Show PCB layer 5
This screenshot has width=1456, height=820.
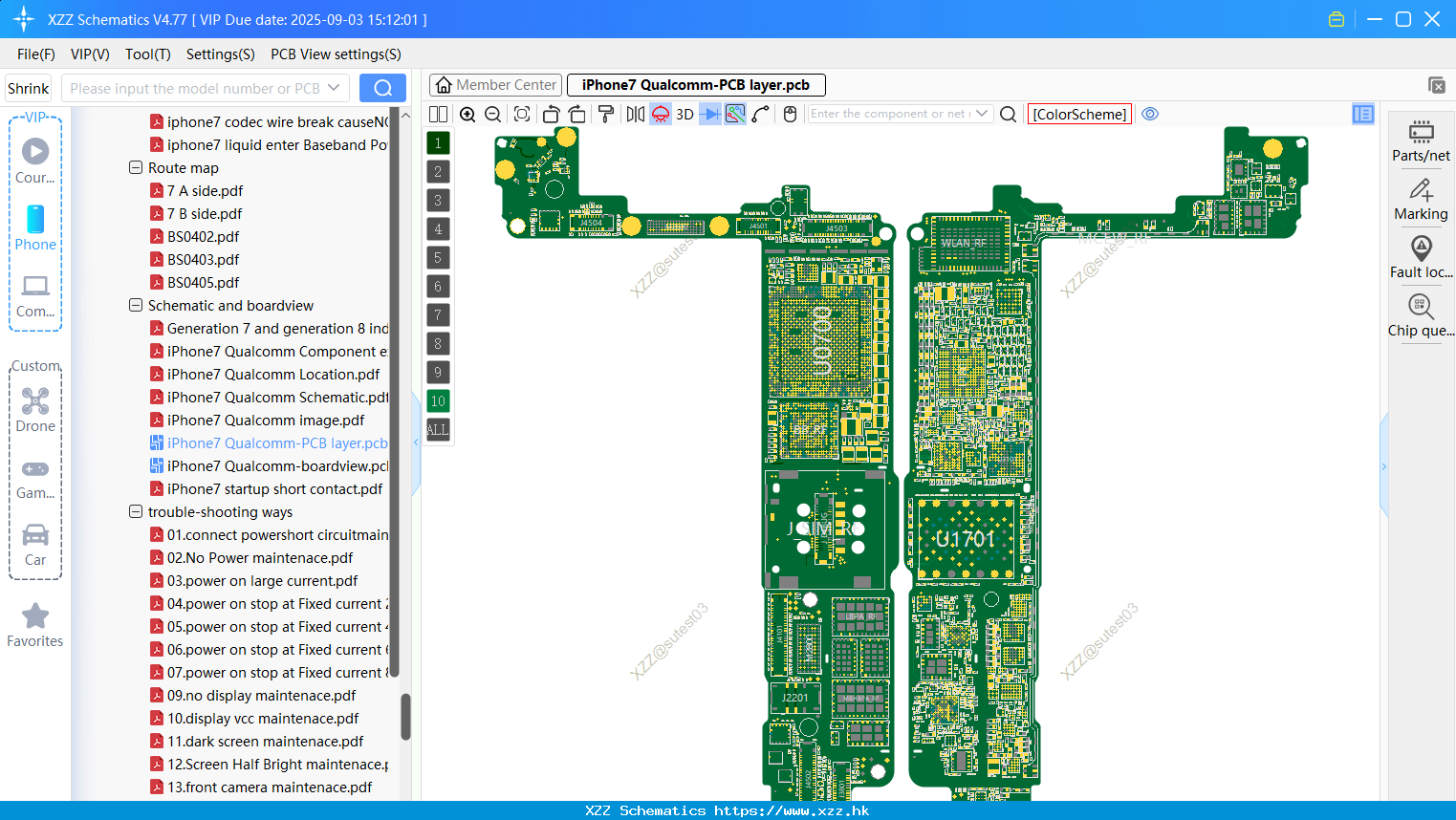[438, 257]
